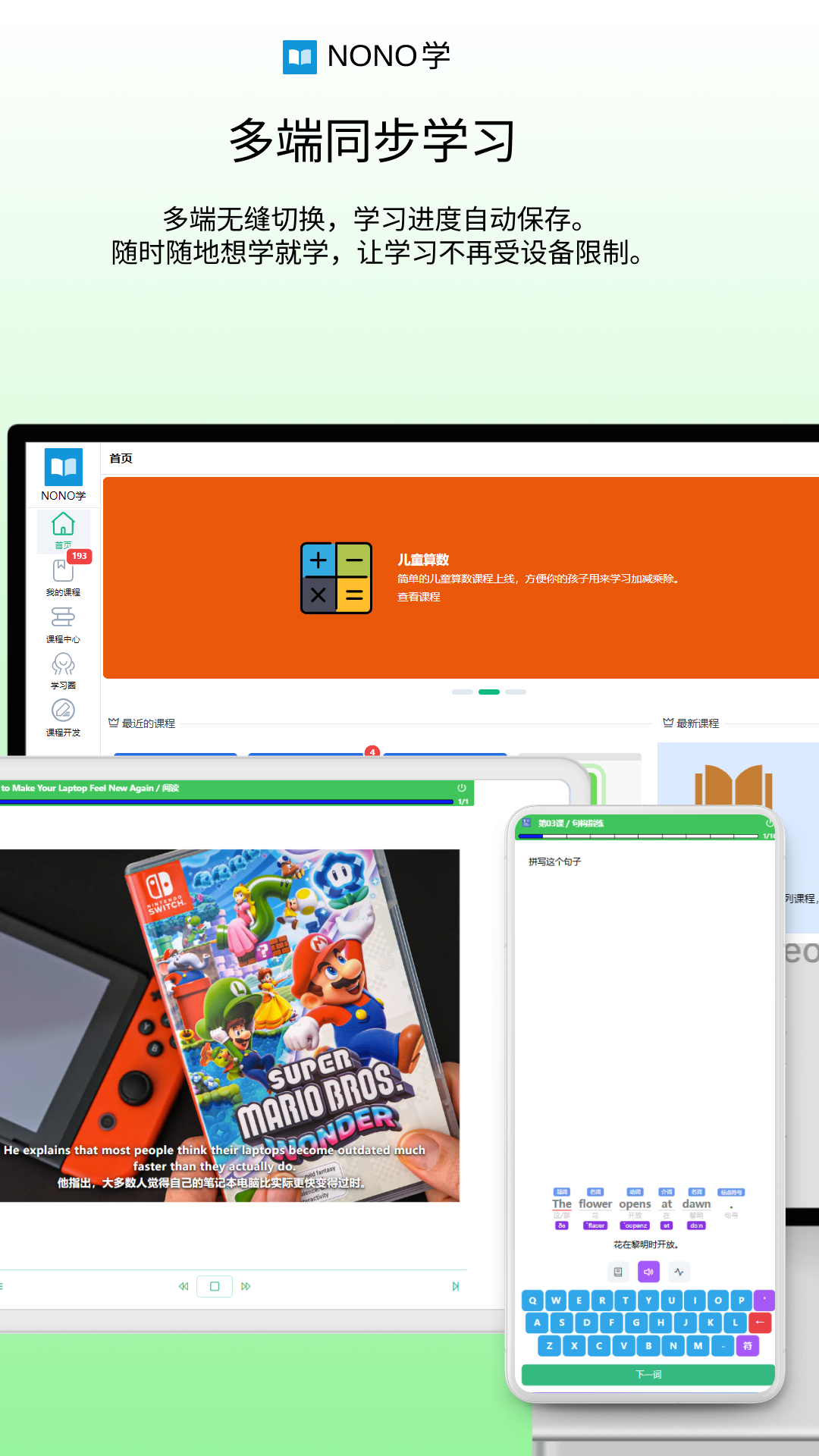Tap the Q key on phone keyboard

532,1300
